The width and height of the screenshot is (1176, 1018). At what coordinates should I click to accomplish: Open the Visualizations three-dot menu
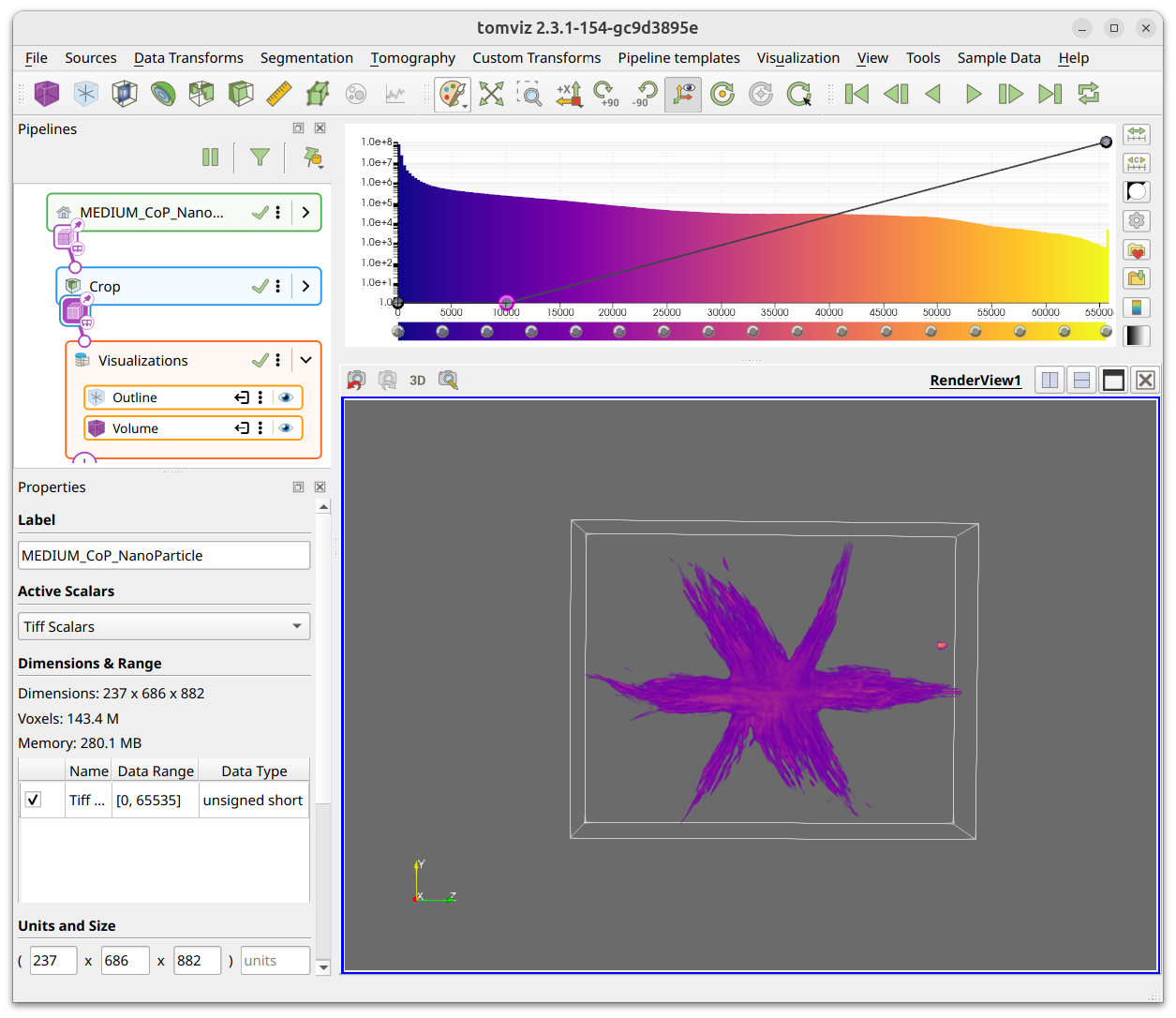(277, 360)
